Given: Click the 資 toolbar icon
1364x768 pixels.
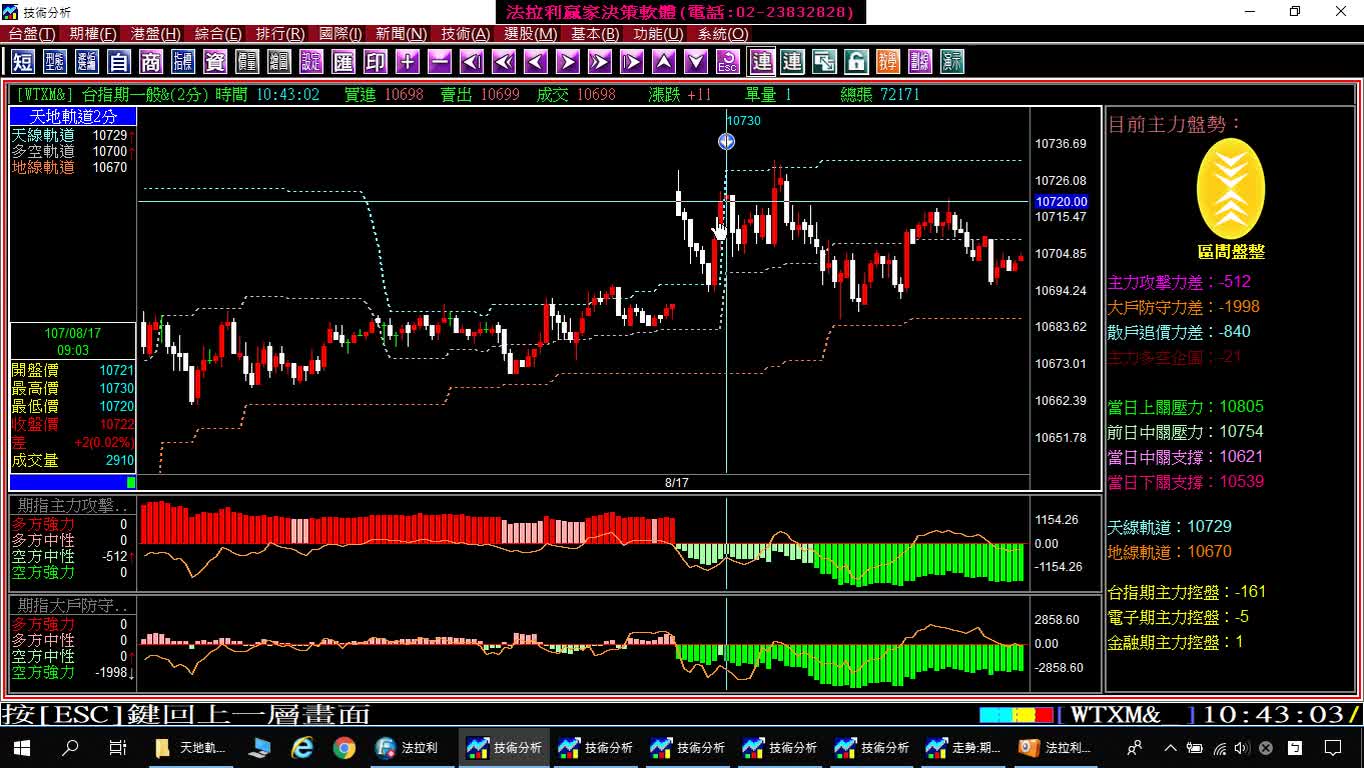Looking at the screenshot, I should click(x=215, y=62).
